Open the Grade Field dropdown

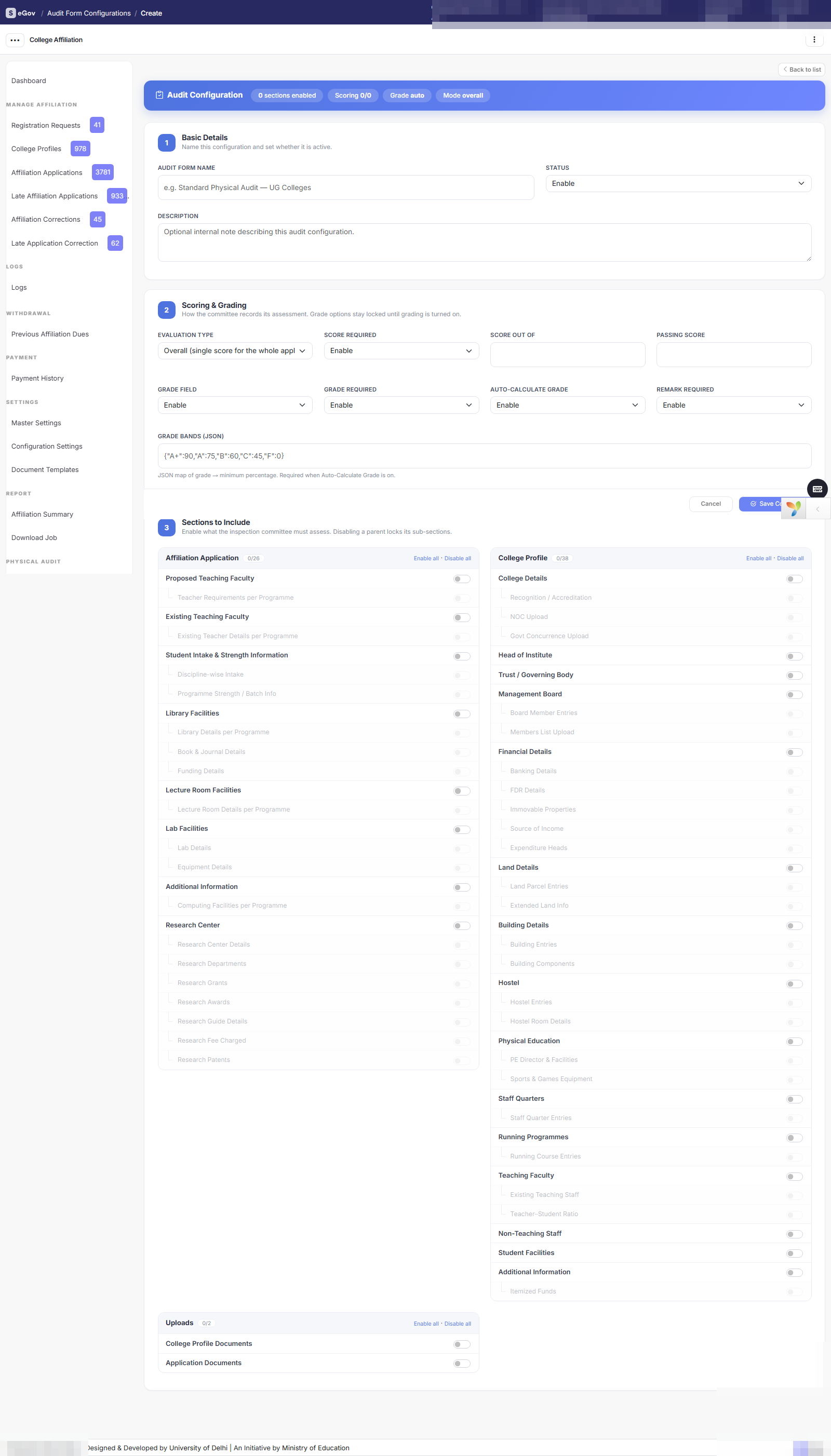point(235,405)
